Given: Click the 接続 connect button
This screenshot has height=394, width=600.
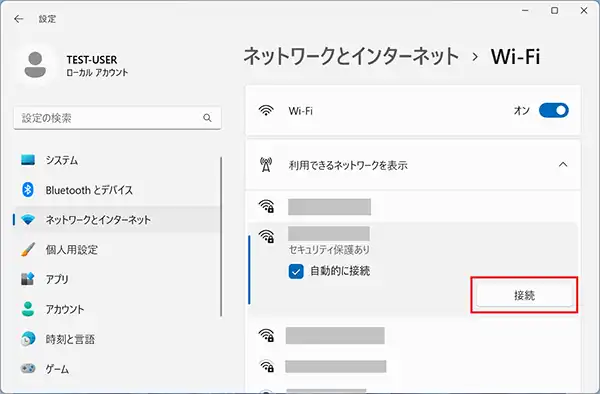Looking at the screenshot, I should coord(524,295).
